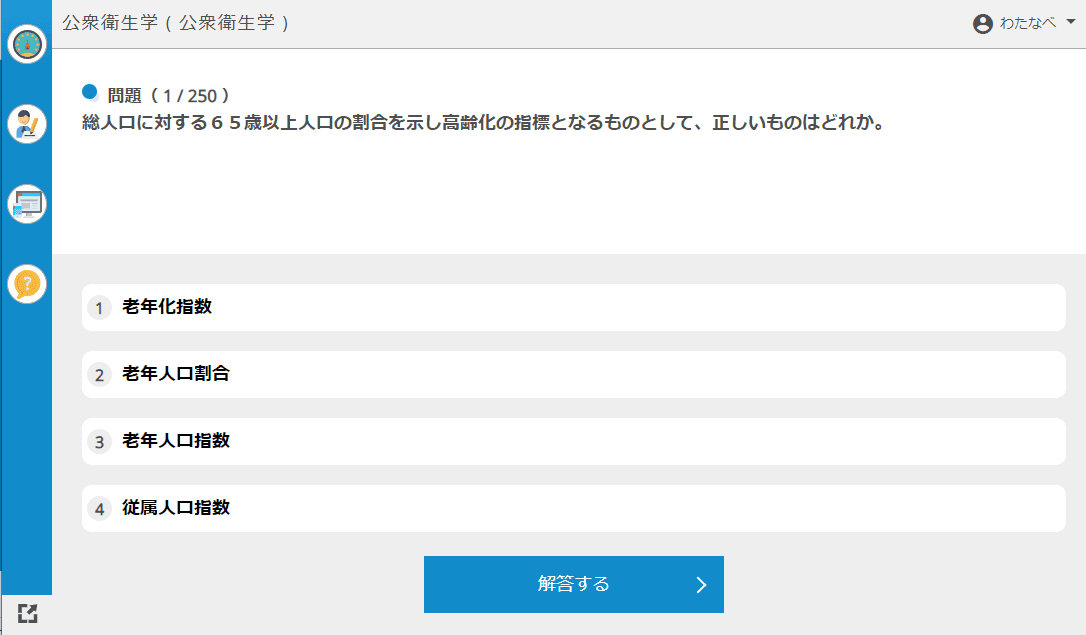This screenshot has width=1086, height=635.
Task: Click the numbered badge 3 on the third choice
Action: point(99,441)
